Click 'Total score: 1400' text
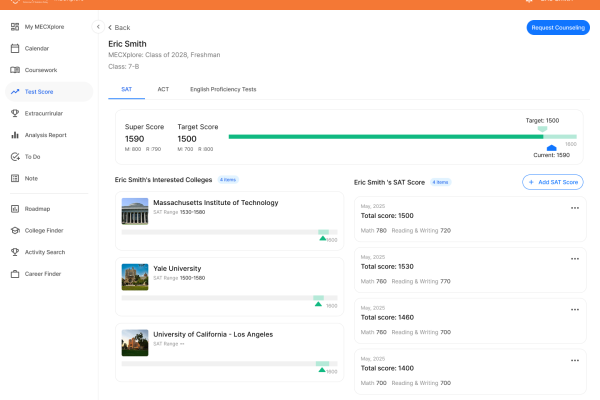Viewport: 600px width, 400px height. 387,368
